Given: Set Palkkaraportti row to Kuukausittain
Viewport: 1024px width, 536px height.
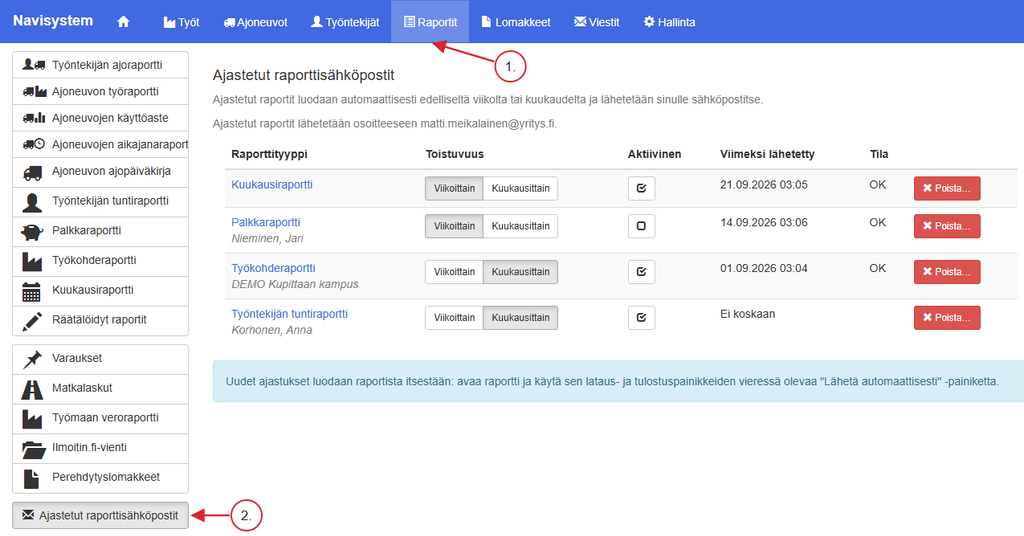Looking at the screenshot, I should click(x=520, y=226).
